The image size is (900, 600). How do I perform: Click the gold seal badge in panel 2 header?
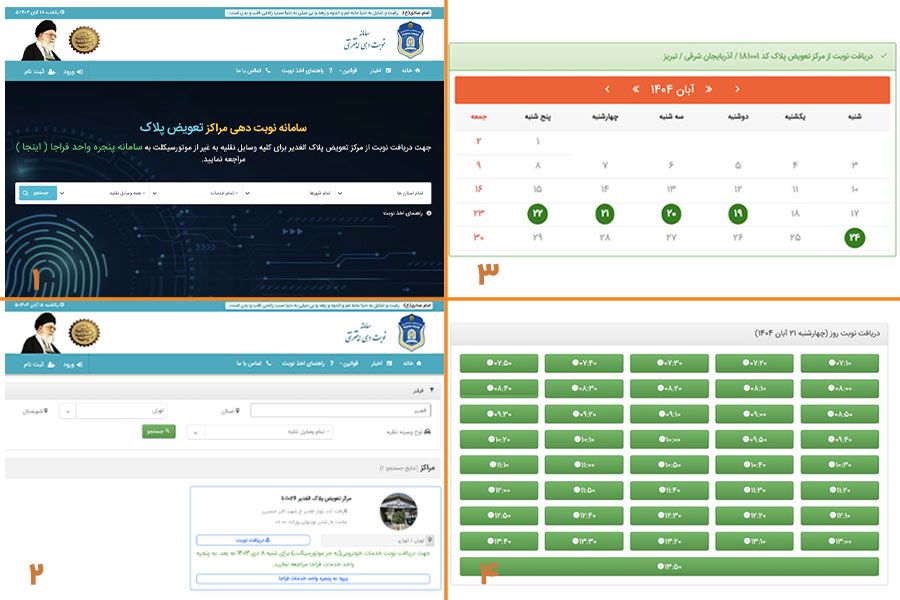(84, 332)
